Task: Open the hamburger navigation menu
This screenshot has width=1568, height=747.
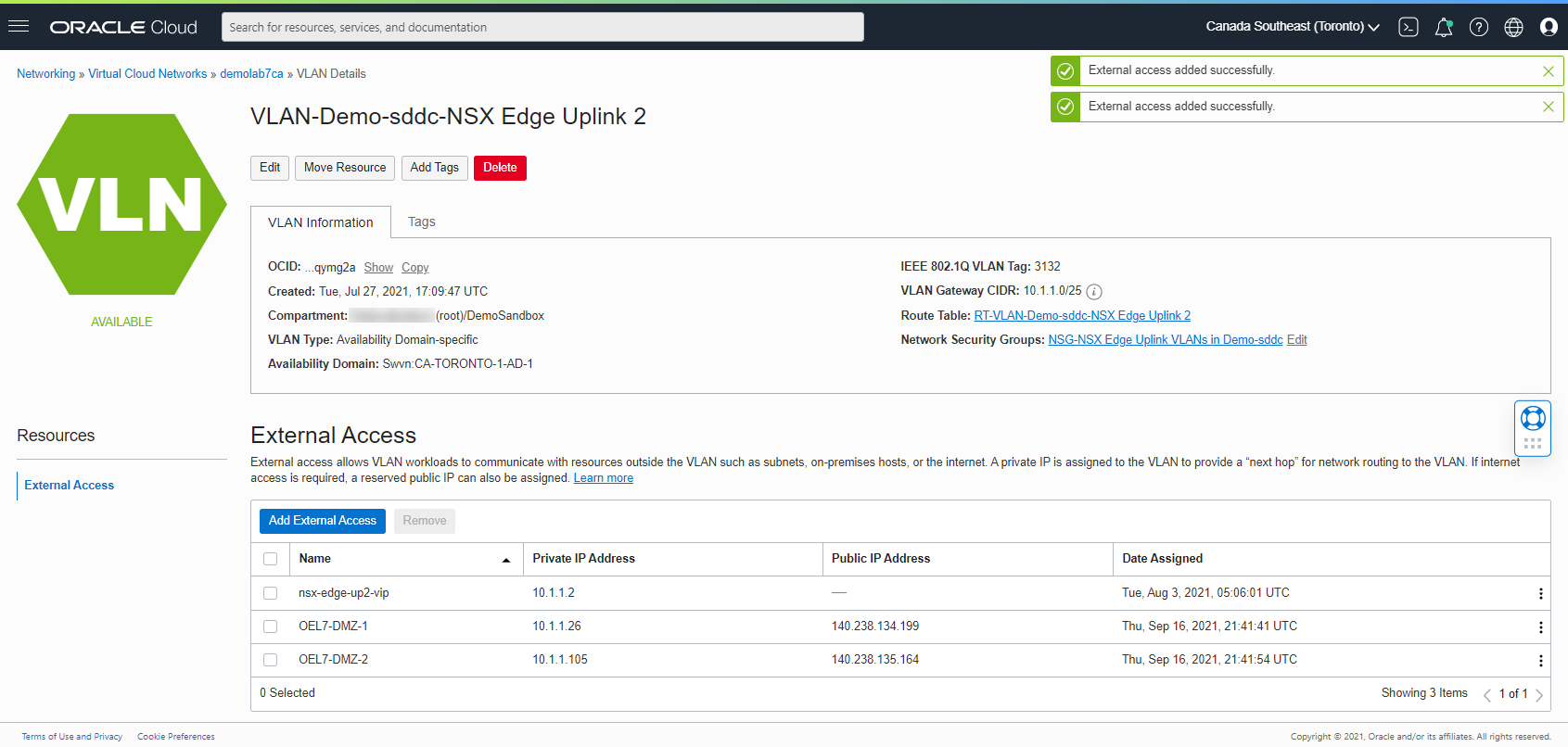Action: click(x=19, y=26)
